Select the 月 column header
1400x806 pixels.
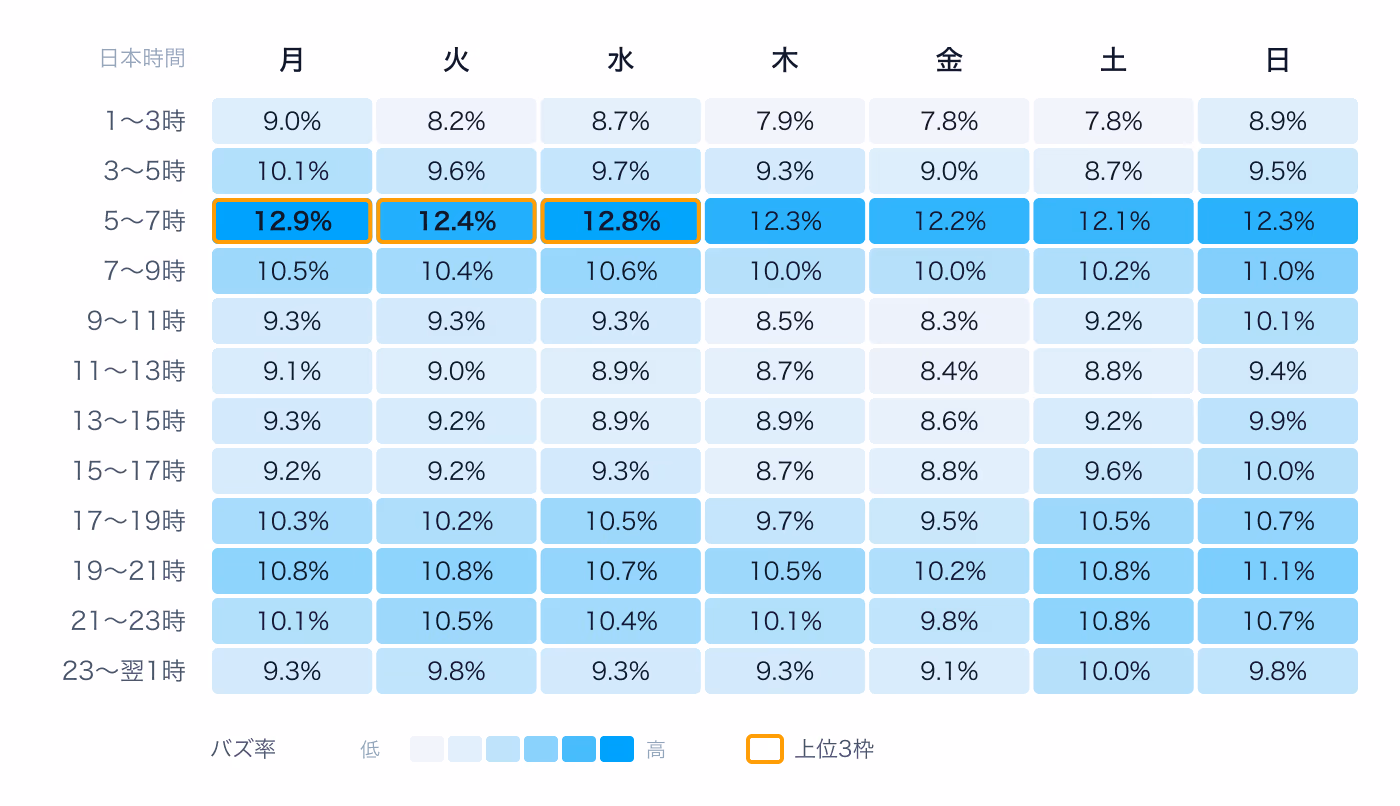pyautogui.click(x=292, y=61)
